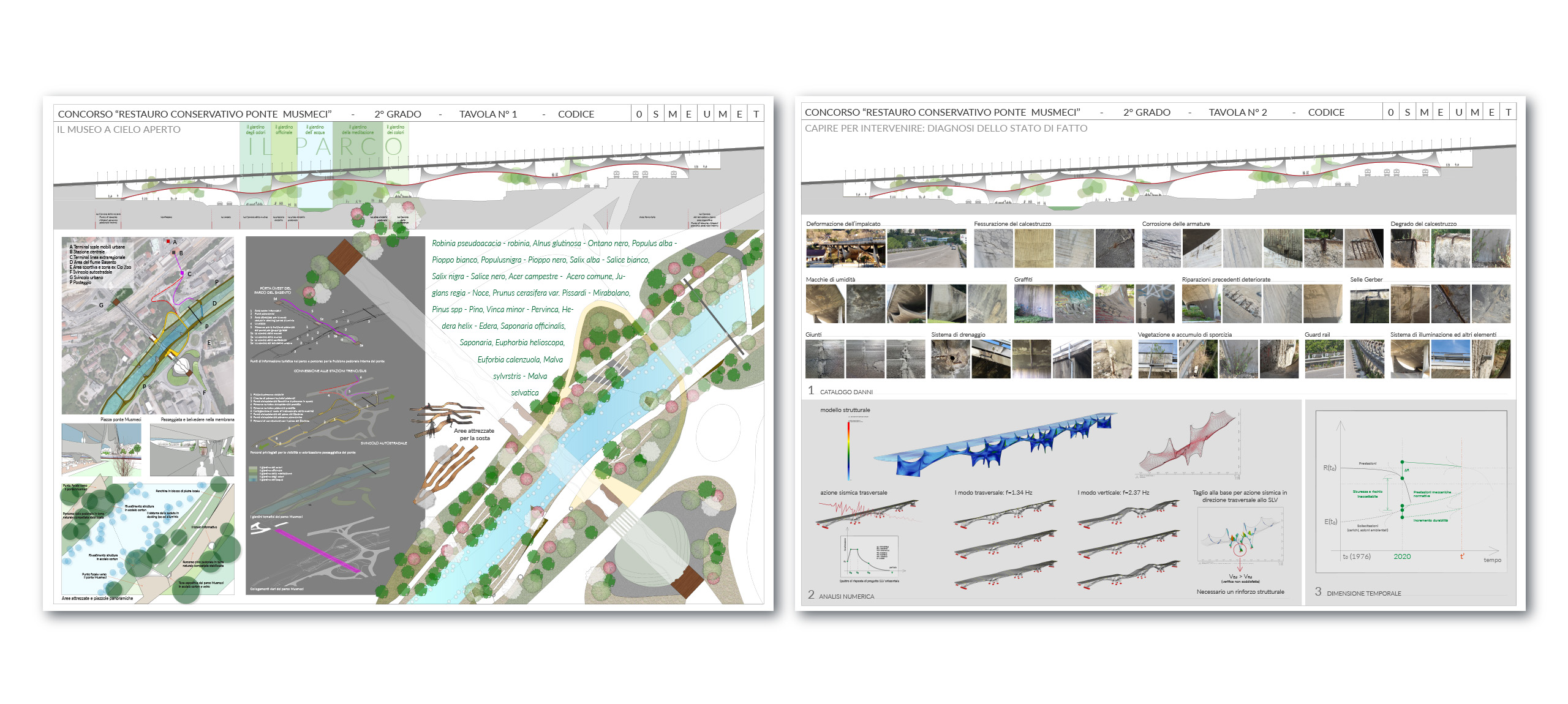Open the red wireframe pier model
Viewport: 1568px width, 704px height.
1188,444
